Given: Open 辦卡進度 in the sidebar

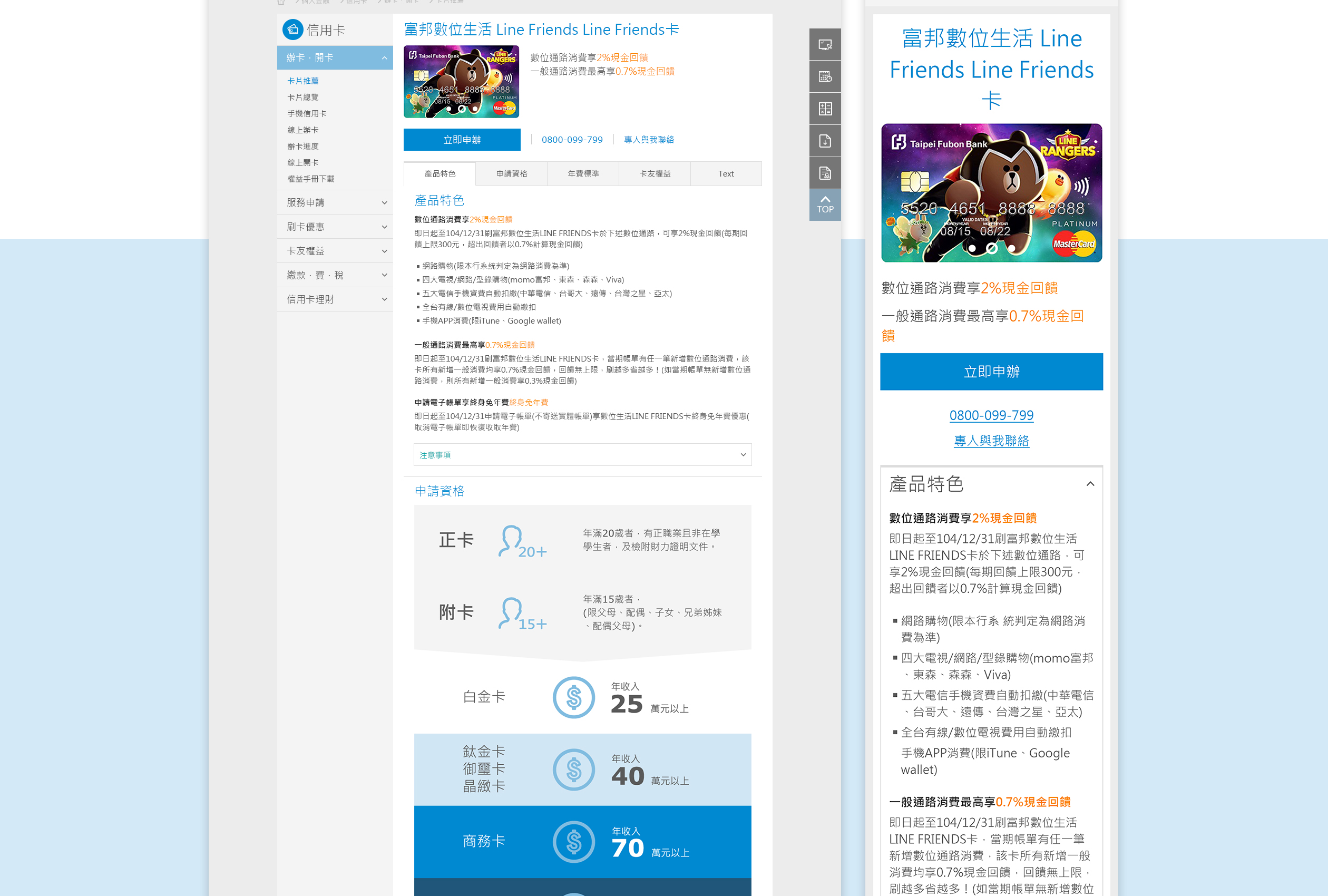Looking at the screenshot, I should point(304,147).
